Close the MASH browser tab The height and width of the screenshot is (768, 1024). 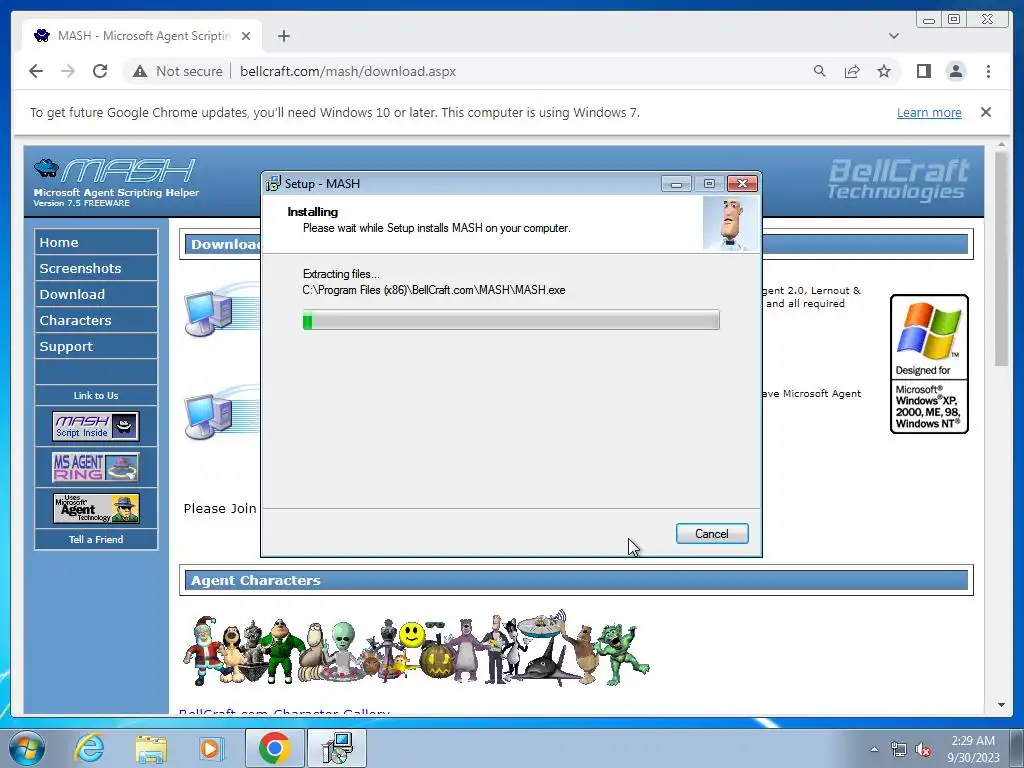point(246,36)
